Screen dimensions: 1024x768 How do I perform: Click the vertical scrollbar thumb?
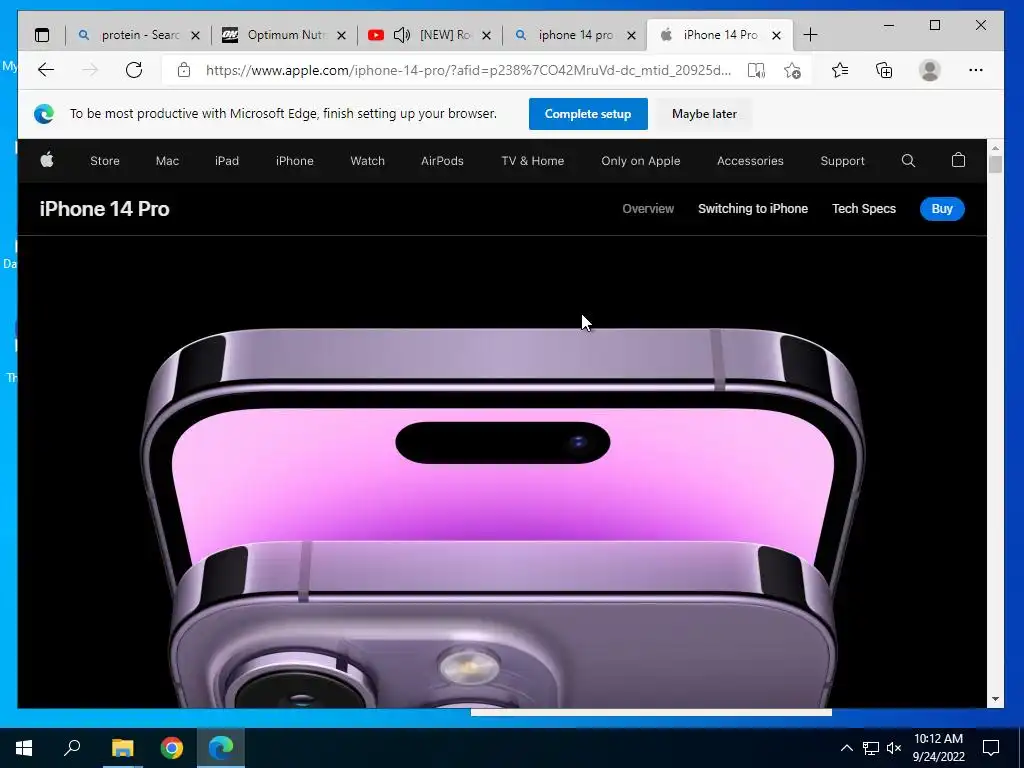click(x=995, y=164)
